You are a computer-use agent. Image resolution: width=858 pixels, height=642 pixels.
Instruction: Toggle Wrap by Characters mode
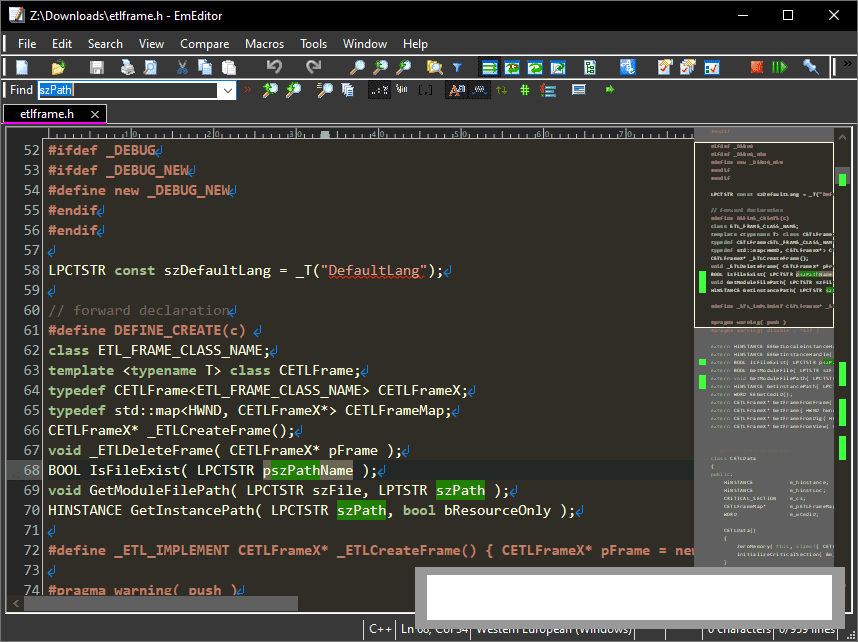coord(512,67)
